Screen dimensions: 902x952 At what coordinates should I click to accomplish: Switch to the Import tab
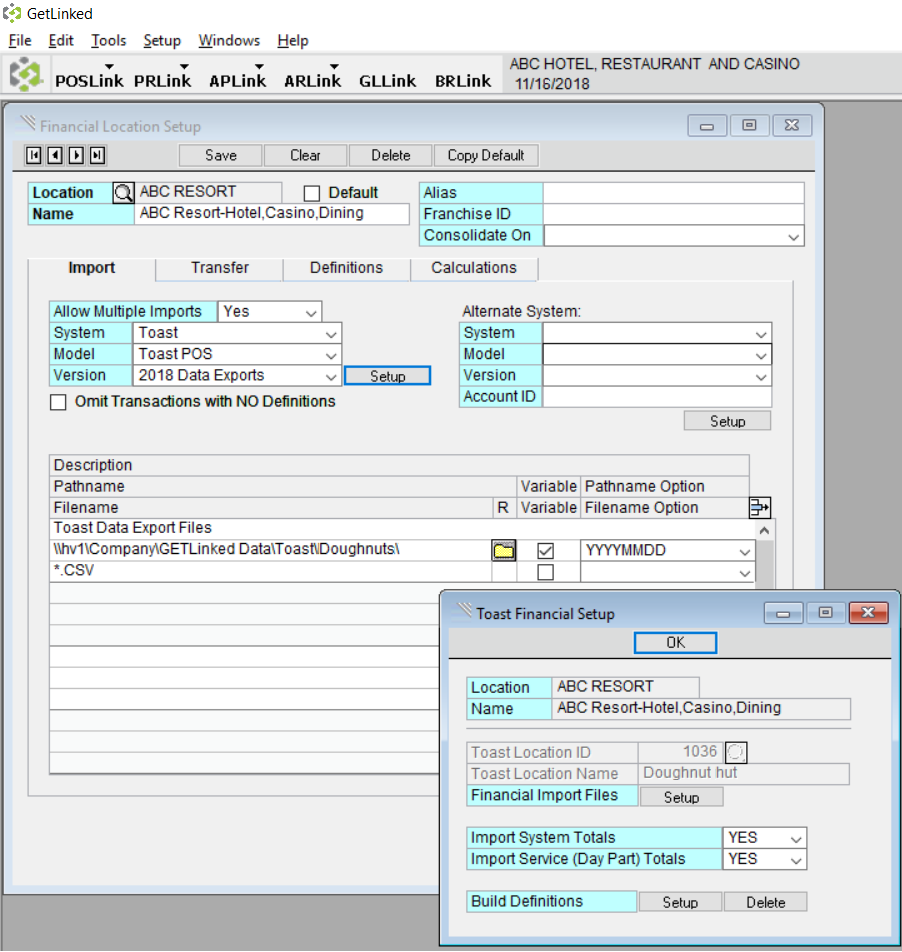[x=92, y=268]
